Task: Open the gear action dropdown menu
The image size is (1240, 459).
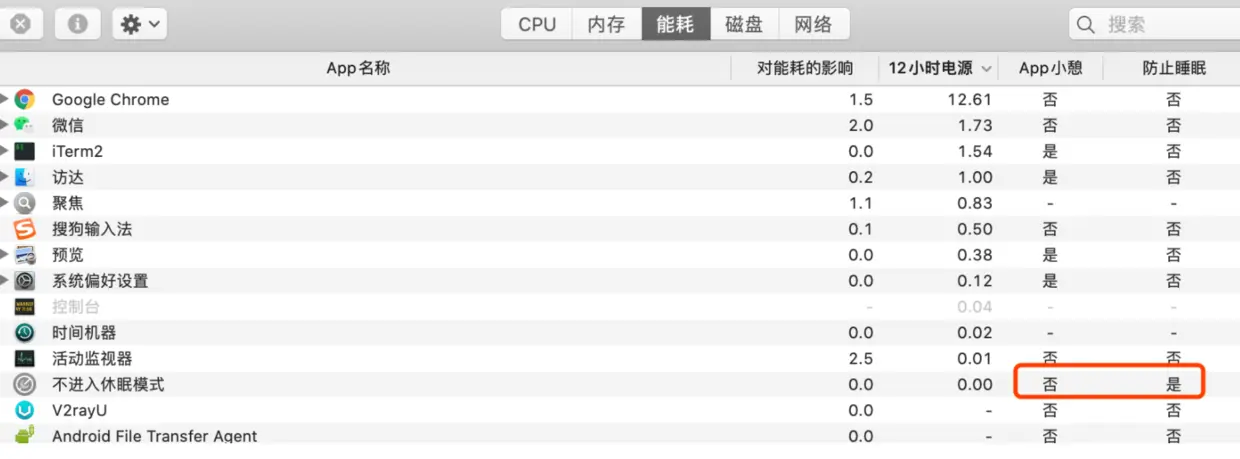Action: [140, 24]
